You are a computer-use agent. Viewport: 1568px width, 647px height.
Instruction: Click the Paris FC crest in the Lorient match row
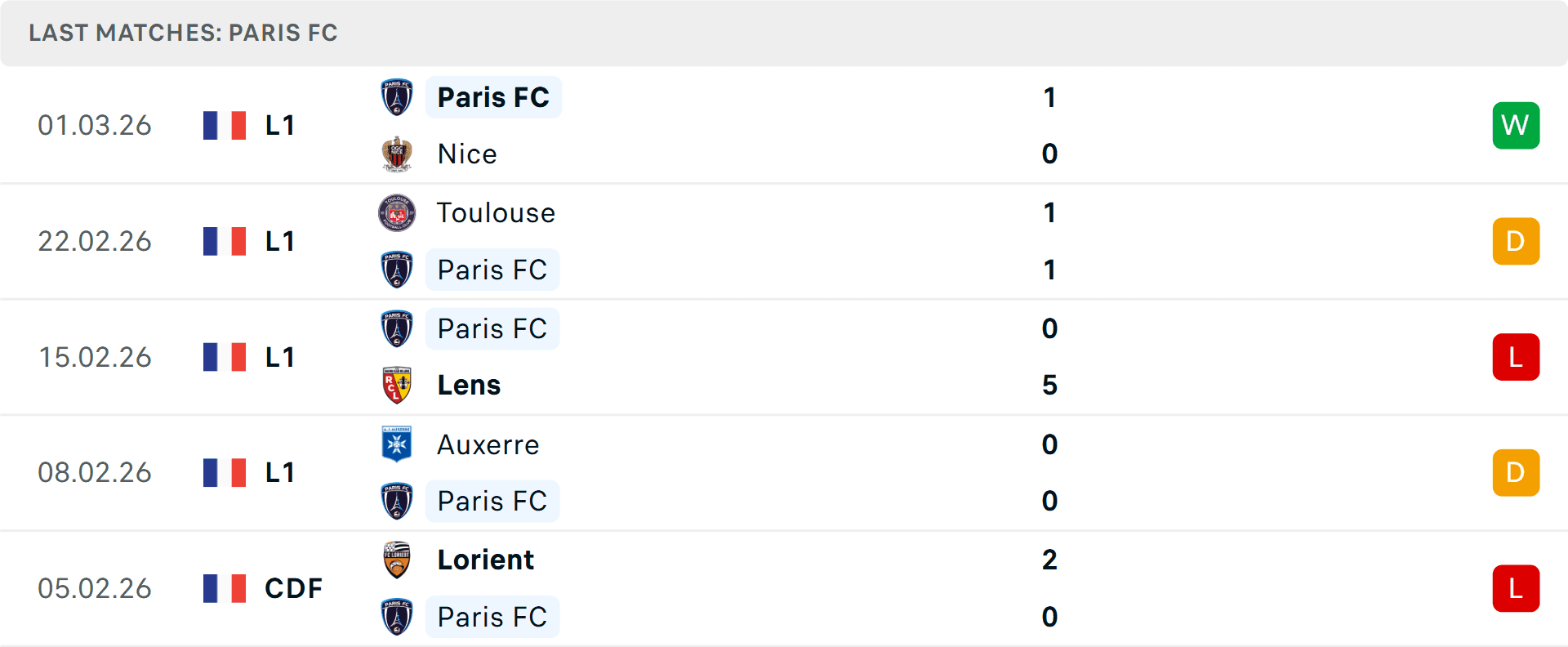coord(397,617)
